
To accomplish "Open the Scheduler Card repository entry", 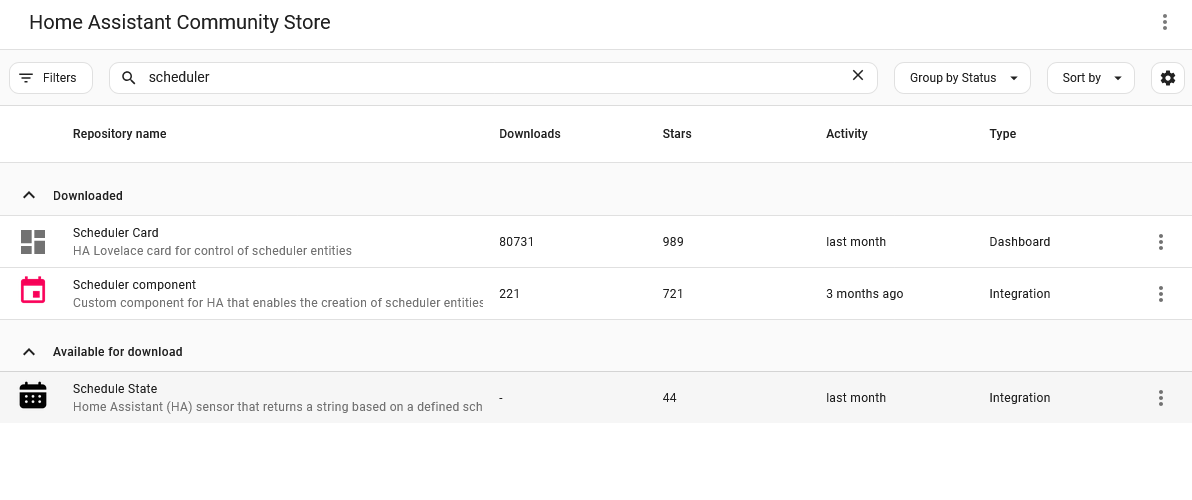I will coord(116,233).
